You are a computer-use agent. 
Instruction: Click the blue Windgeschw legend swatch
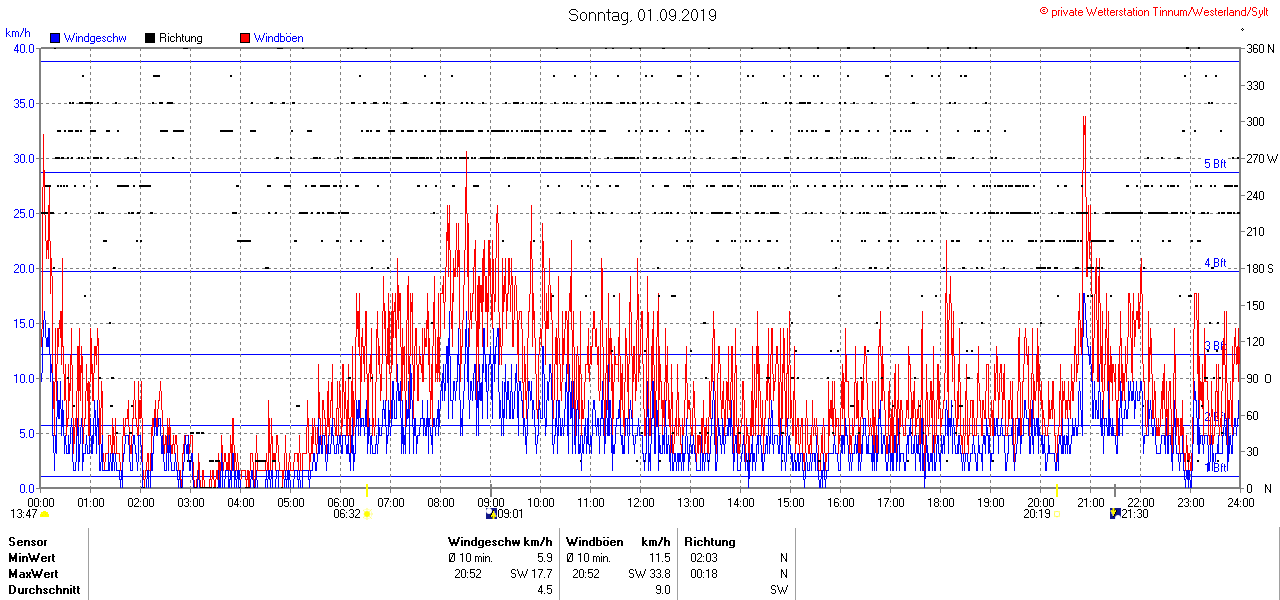55,38
